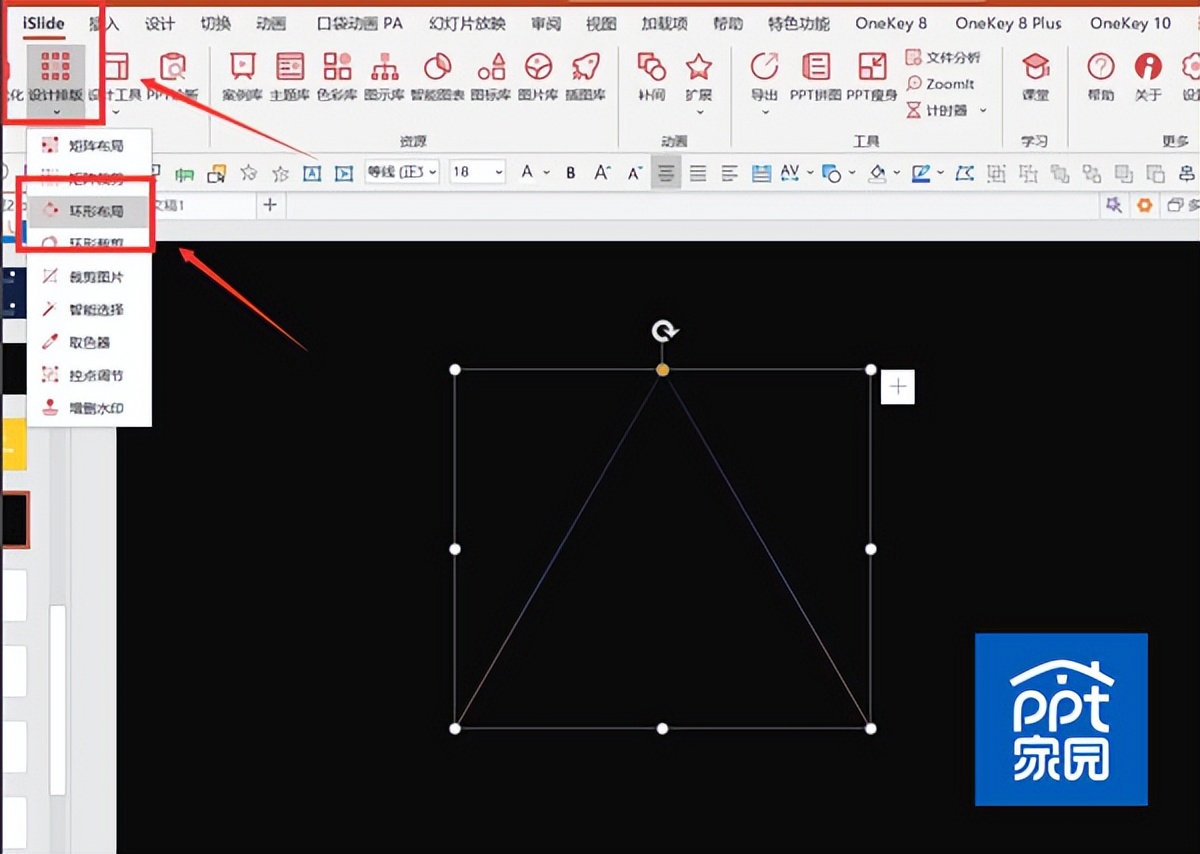This screenshot has width=1200, height=854.
Task: Open the 案例库 case library
Action: point(242,77)
